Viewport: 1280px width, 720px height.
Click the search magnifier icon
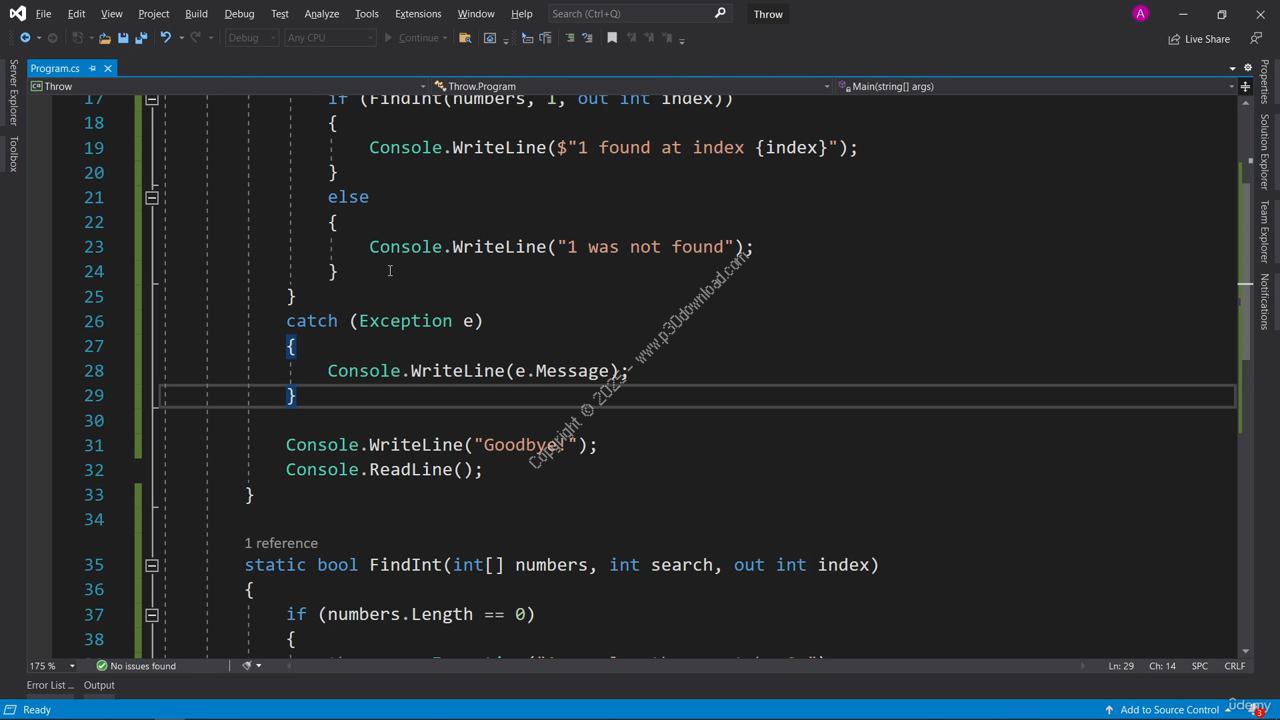(720, 13)
